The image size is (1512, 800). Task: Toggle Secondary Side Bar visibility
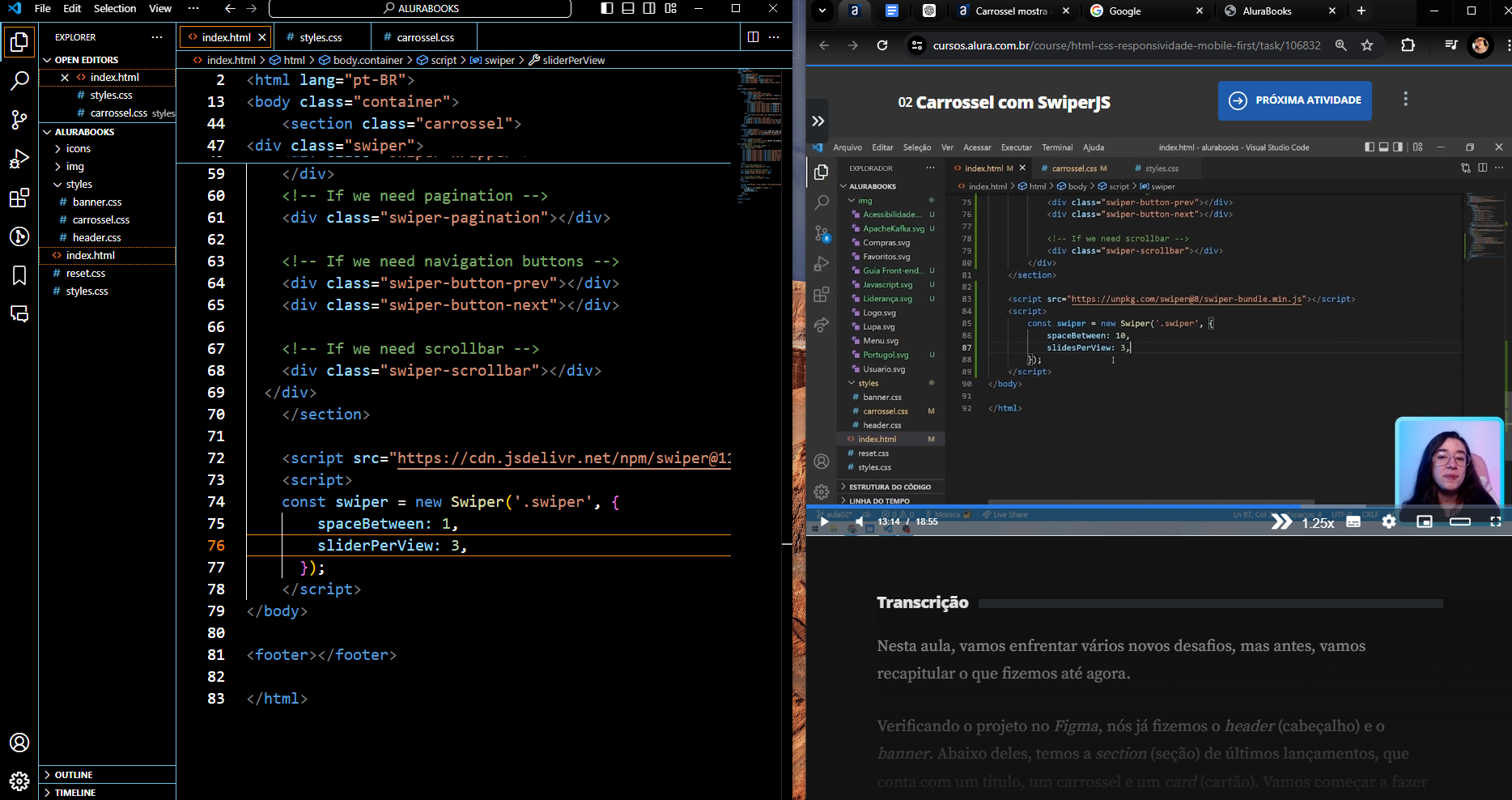coord(649,8)
